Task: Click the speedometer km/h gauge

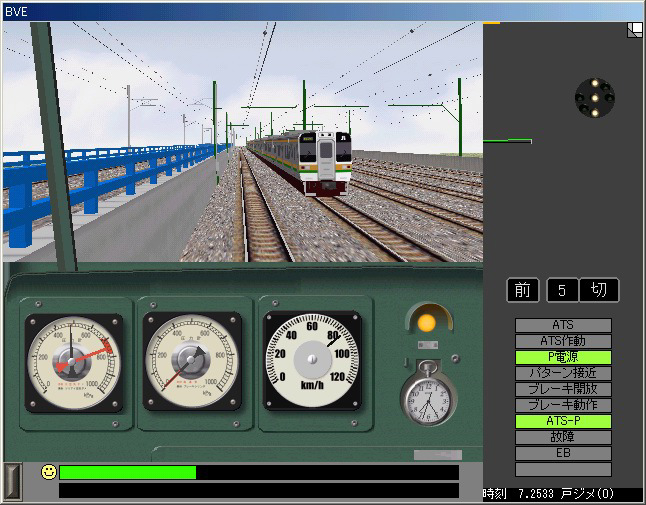Action: point(311,358)
